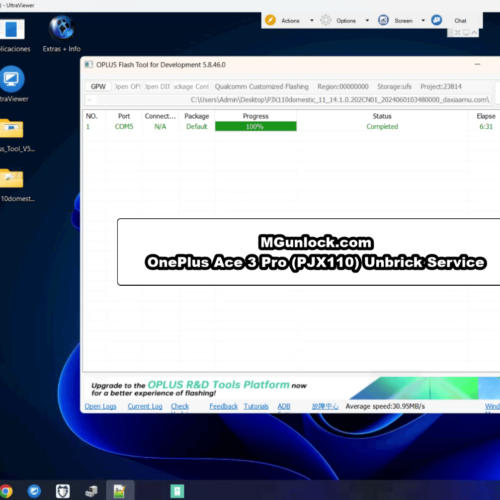Viewport: 500px width, 500px height.
Task: Click the UltraViewer Screen icon
Action: coord(383,20)
